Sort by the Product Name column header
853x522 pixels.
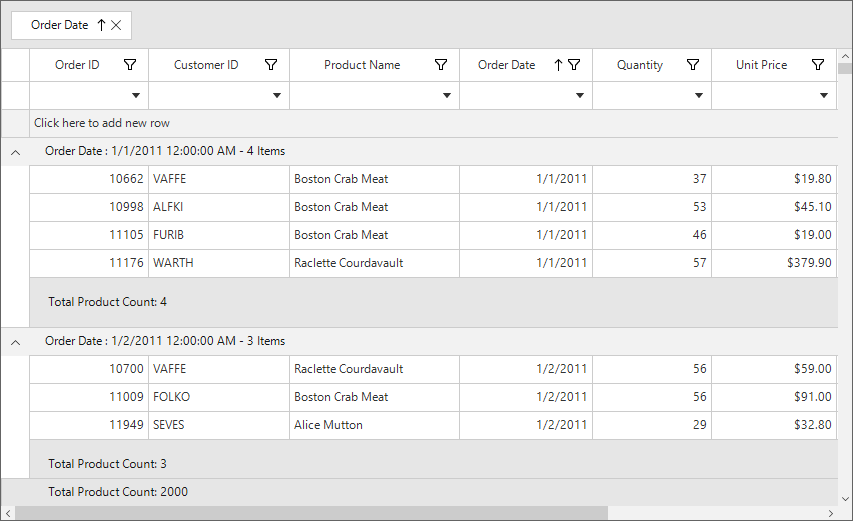[x=361, y=65]
